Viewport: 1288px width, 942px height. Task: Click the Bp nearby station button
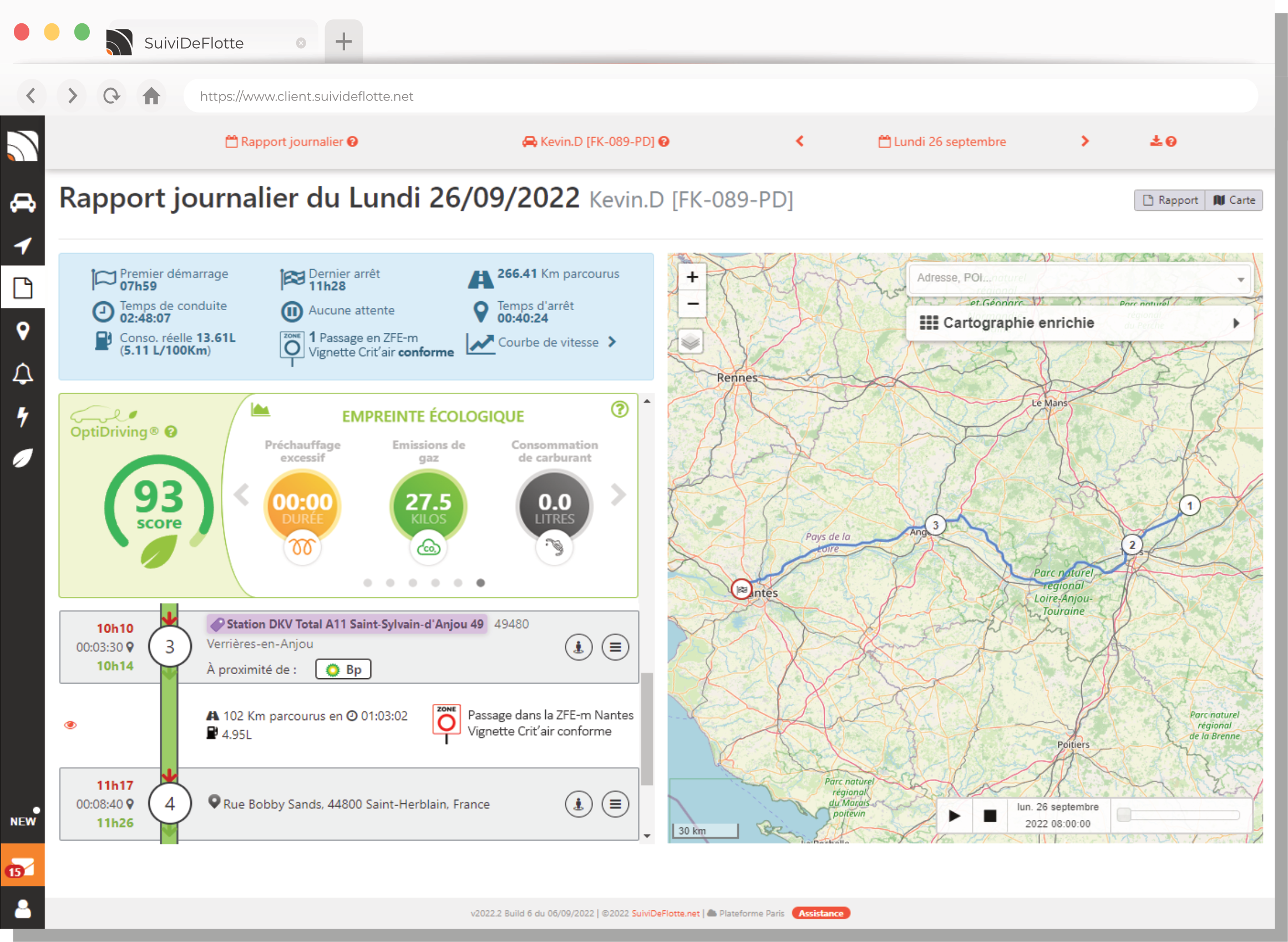coord(343,670)
